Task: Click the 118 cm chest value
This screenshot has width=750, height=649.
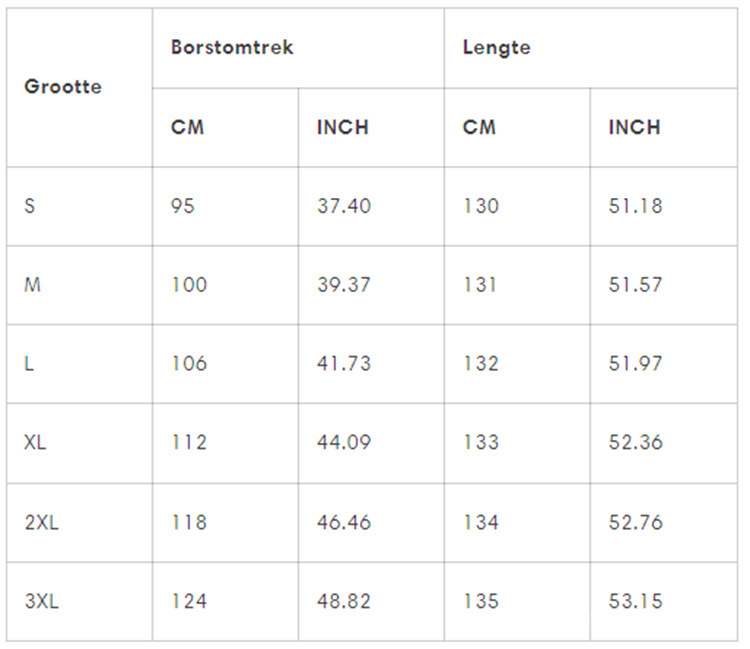Action: pyautogui.click(x=189, y=522)
